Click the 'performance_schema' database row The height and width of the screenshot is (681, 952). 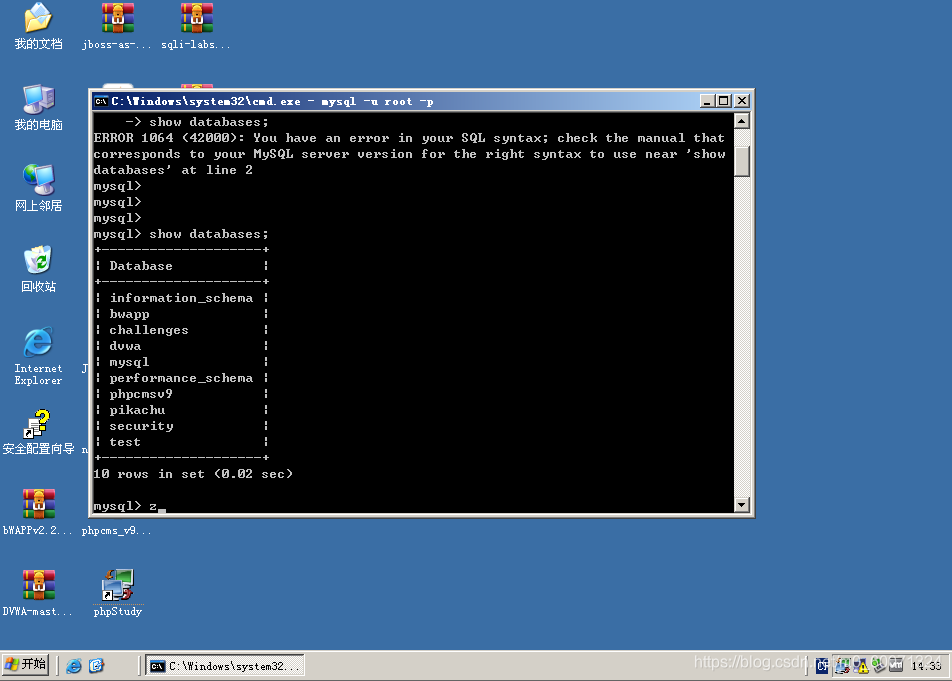click(181, 378)
